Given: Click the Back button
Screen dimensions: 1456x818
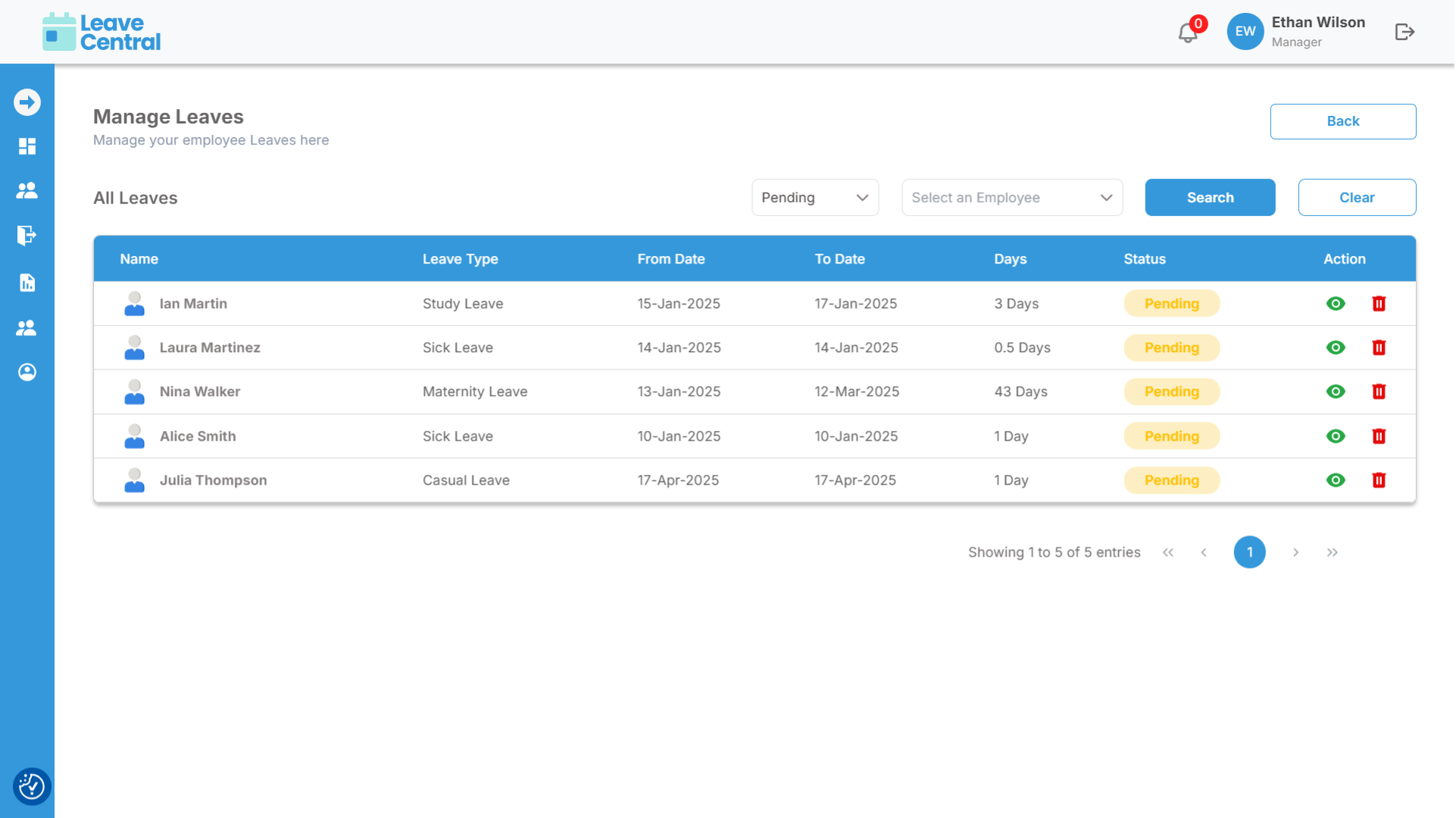Looking at the screenshot, I should (1342, 121).
